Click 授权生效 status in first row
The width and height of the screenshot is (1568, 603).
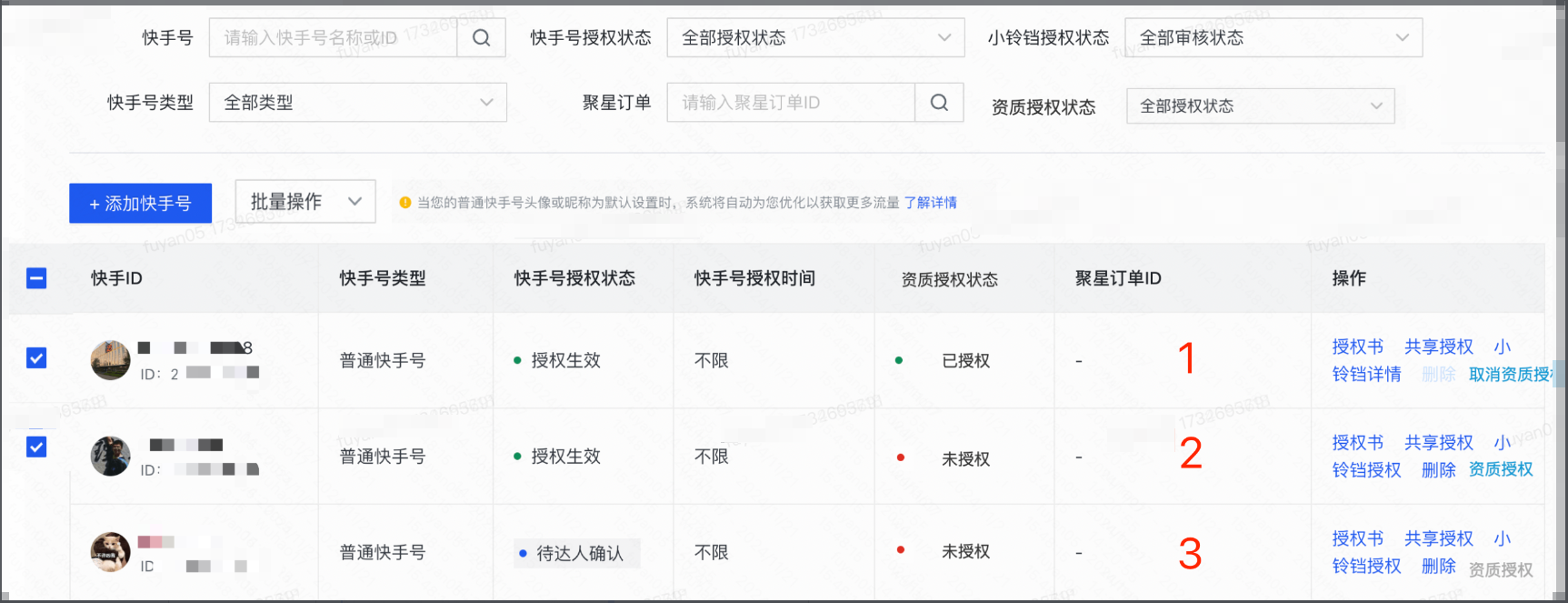[x=565, y=360]
